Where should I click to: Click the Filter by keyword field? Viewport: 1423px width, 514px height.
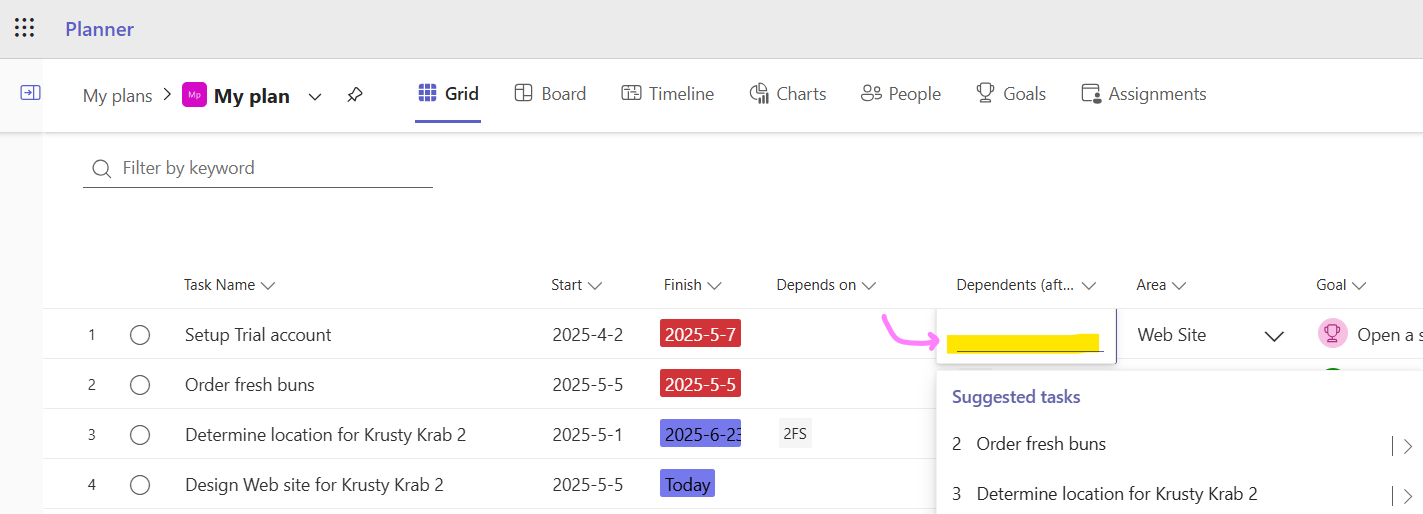tap(258, 168)
